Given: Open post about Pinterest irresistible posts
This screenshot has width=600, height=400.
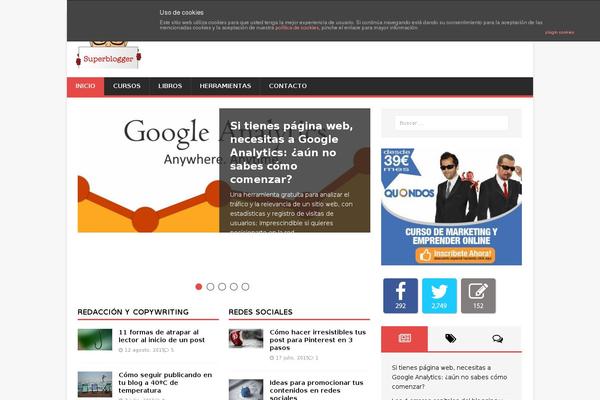Looking at the screenshot, I should pos(318,340).
